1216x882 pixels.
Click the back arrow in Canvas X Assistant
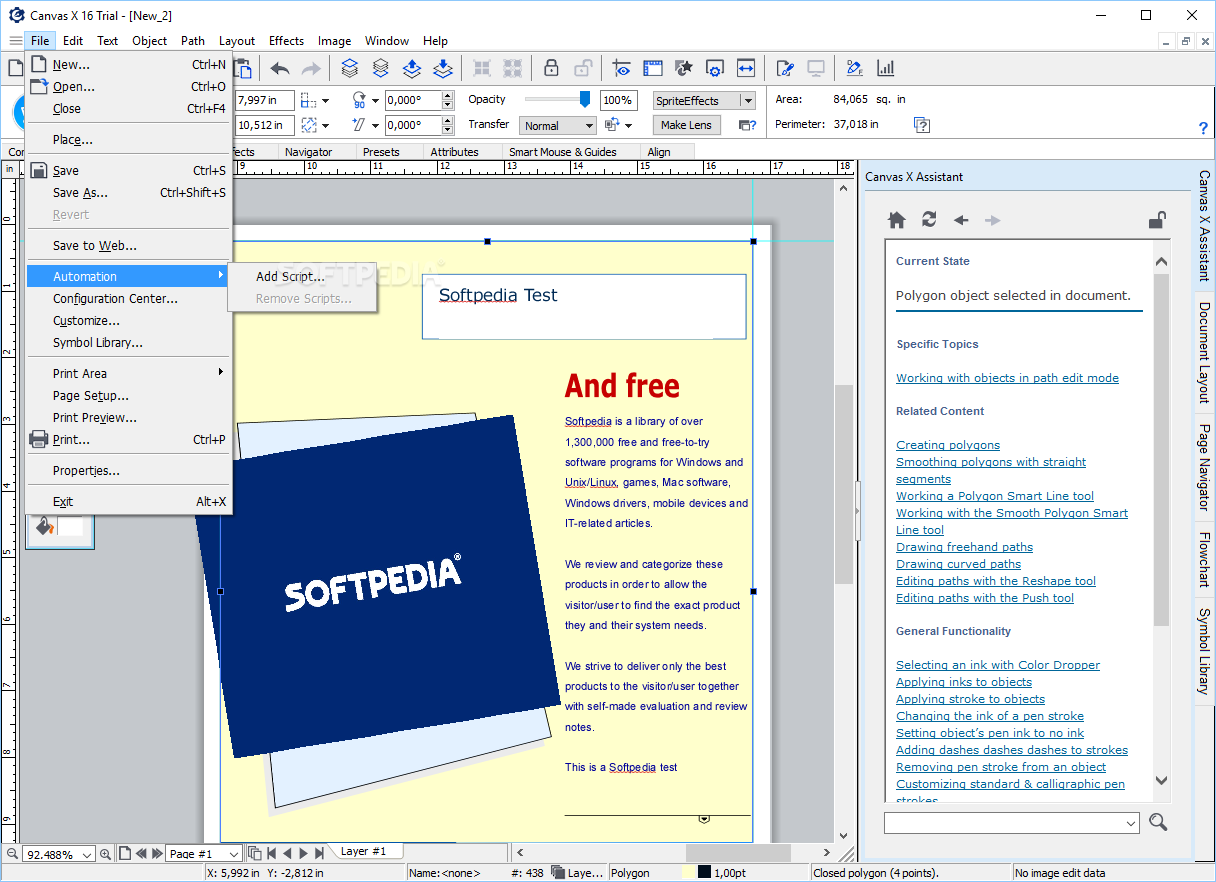click(961, 220)
